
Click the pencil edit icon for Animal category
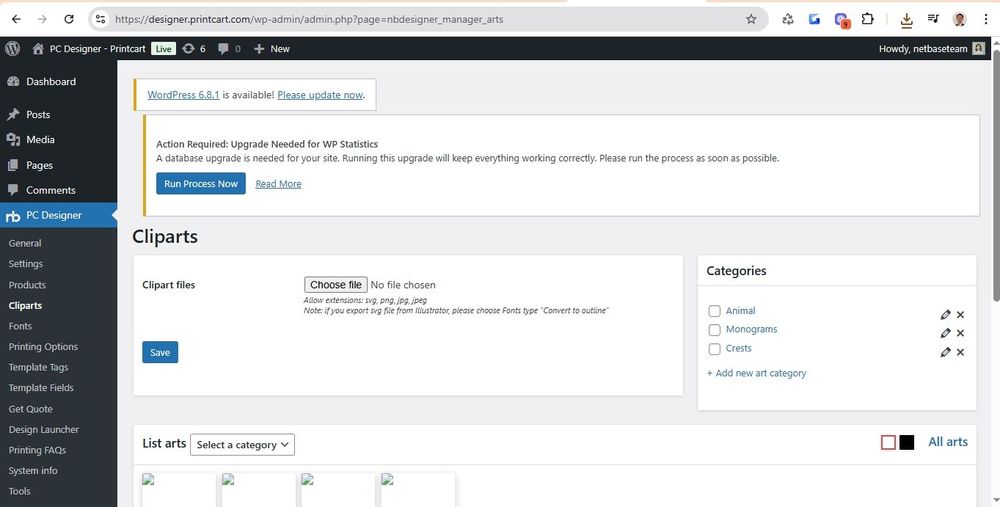coord(945,314)
